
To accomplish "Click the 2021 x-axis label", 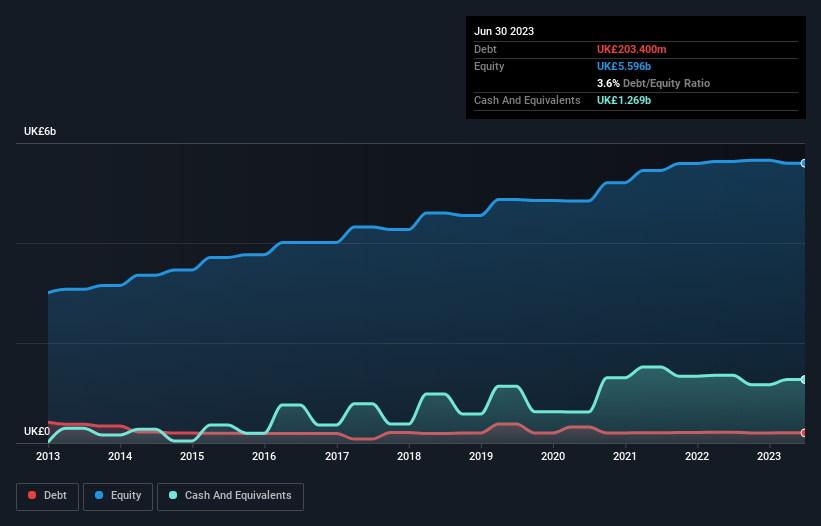I will [x=625, y=456].
